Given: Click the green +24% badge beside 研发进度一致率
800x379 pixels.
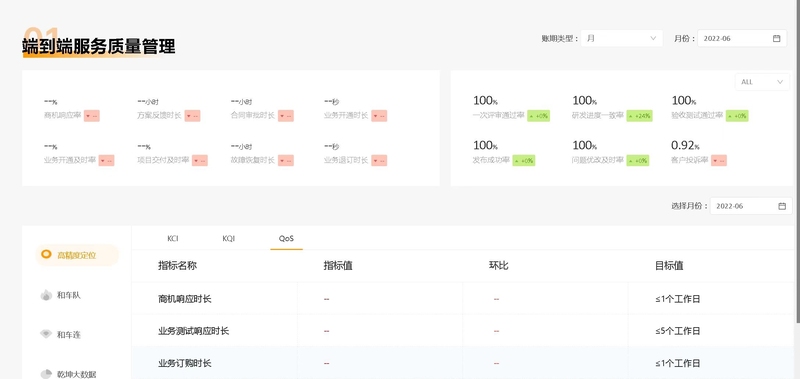Looking at the screenshot, I should point(639,116).
